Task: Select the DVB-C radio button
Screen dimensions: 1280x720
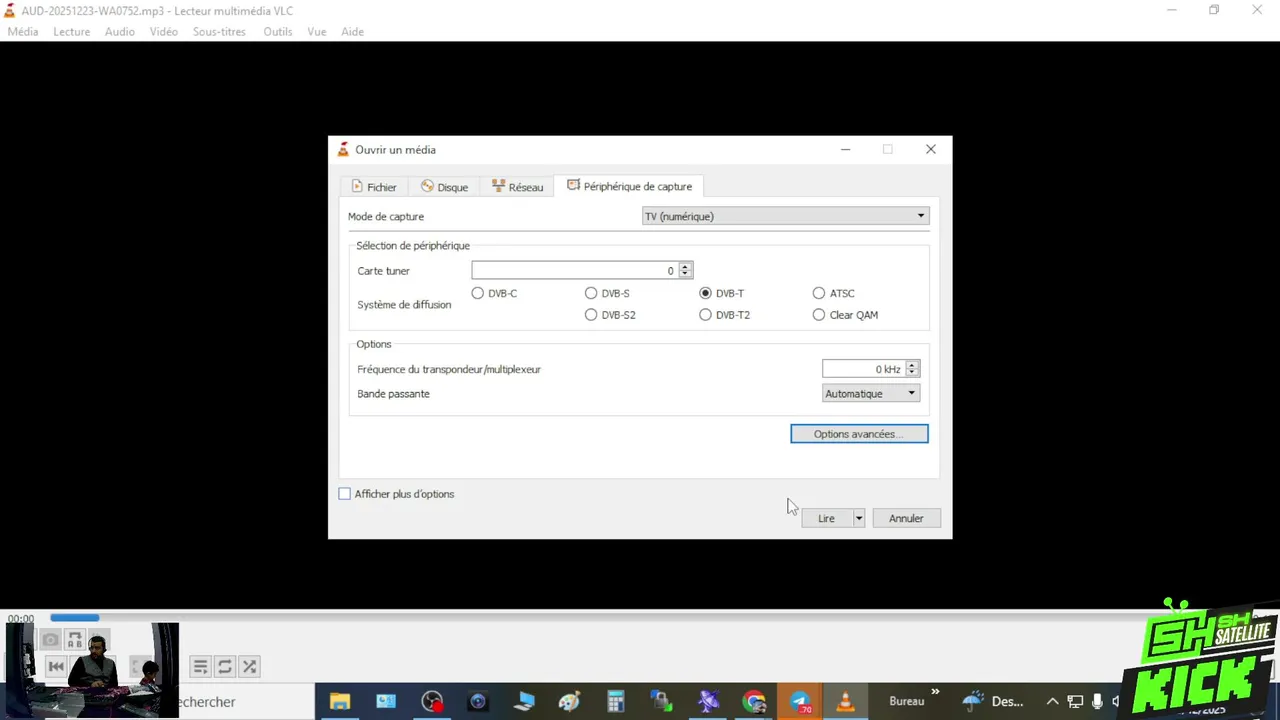Action: pyautogui.click(x=478, y=293)
